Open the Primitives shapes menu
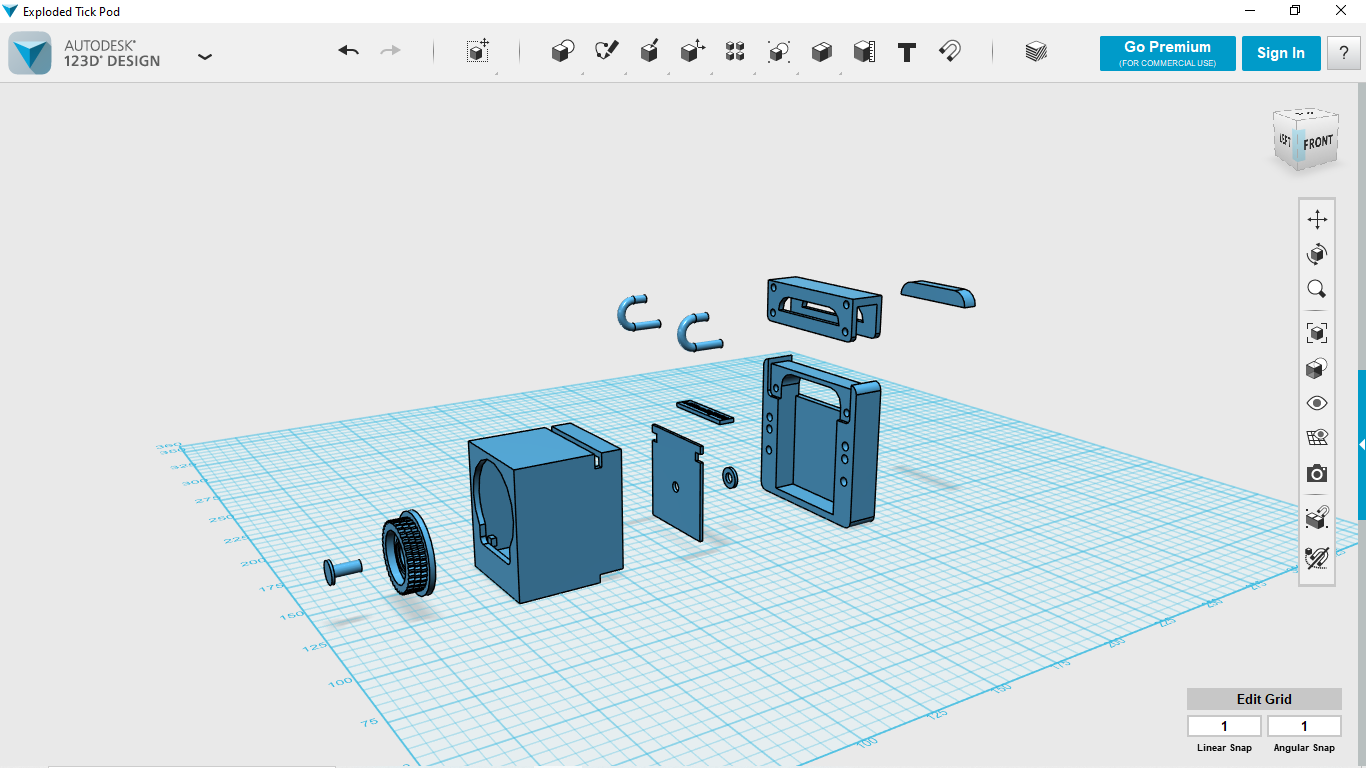 click(563, 52)
